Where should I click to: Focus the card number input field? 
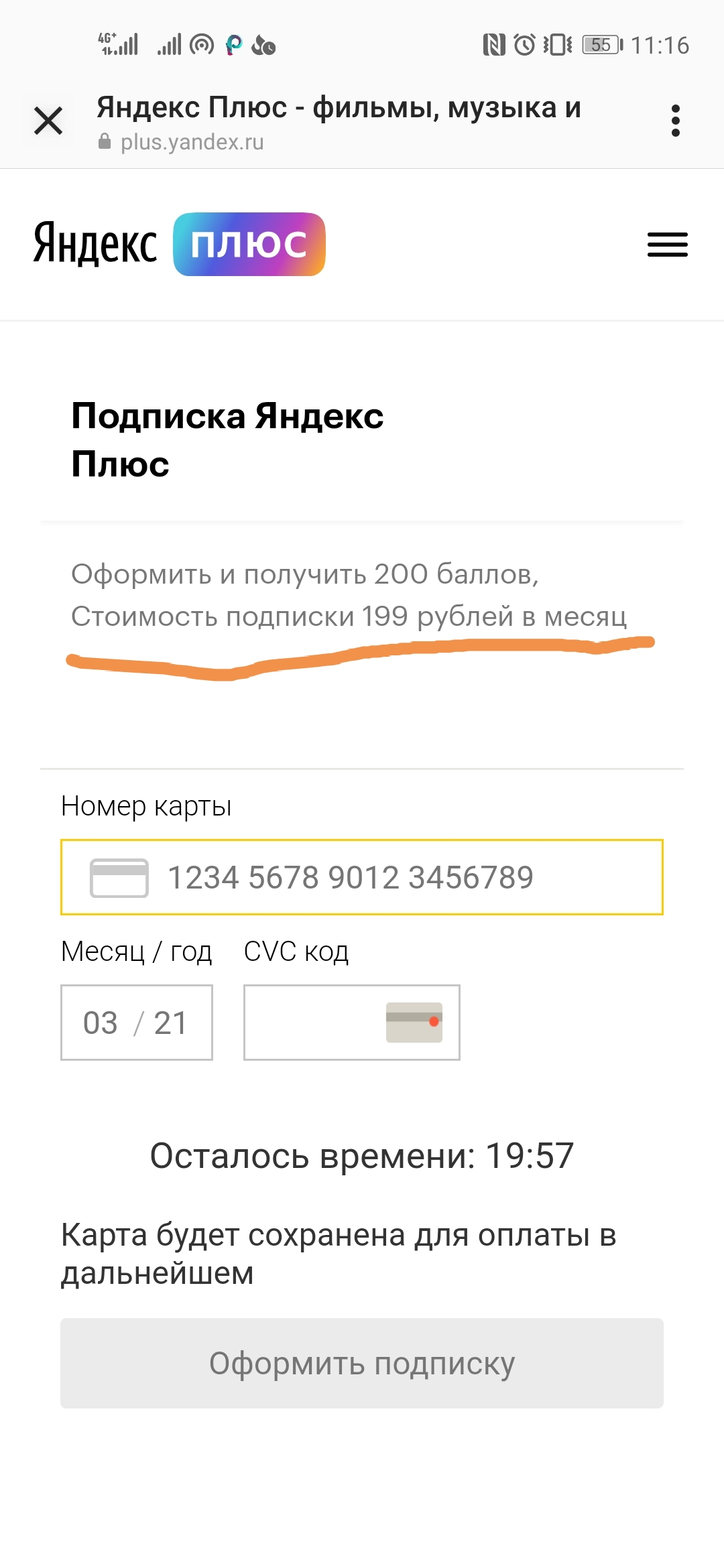[x=362, y=877]
